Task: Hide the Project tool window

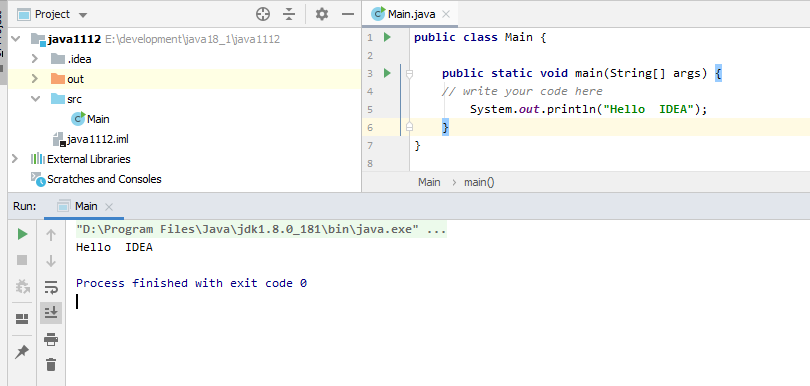Action: (x=348, y=14)
